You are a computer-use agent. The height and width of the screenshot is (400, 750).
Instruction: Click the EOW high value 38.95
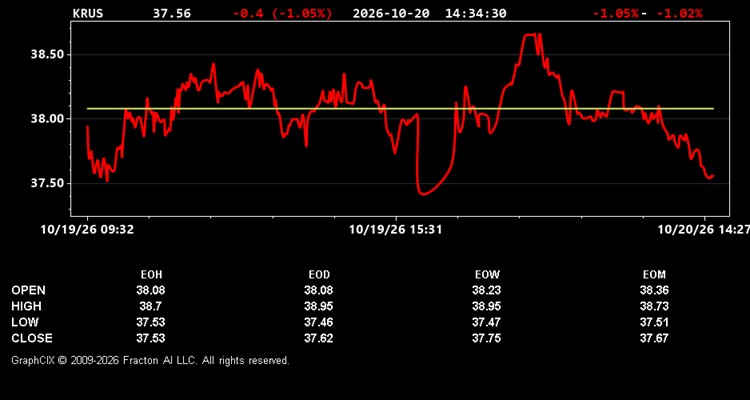[x=486, y=306]
